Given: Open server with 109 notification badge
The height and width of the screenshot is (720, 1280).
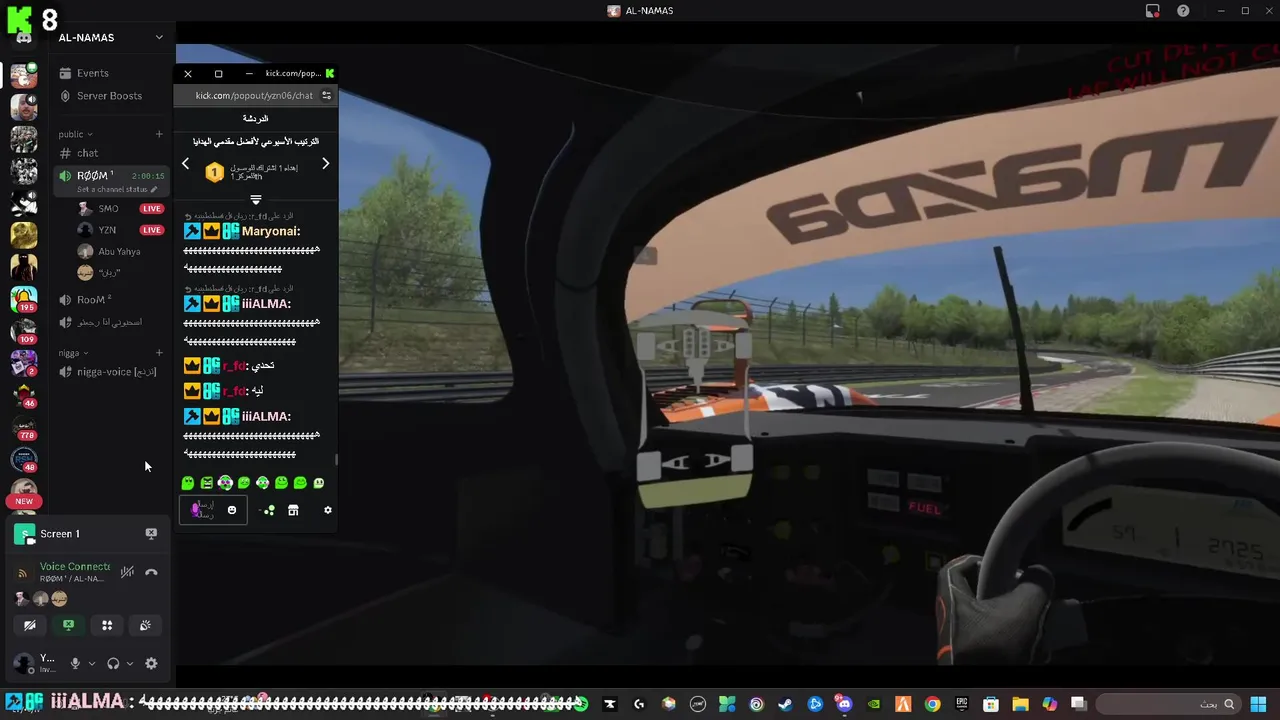Looking at the screenshot, I should (x=24, y=331).
